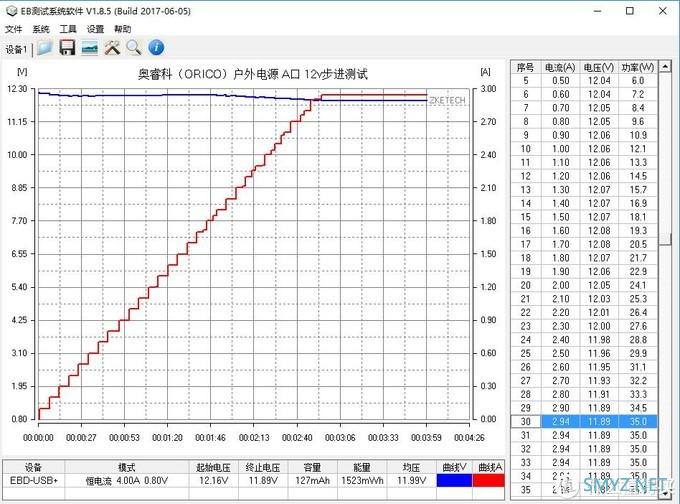The image size is (680, 504).
Task: Click the 2.40 current value in row 24
Action: pyautogui.click(x=560, y=340)
